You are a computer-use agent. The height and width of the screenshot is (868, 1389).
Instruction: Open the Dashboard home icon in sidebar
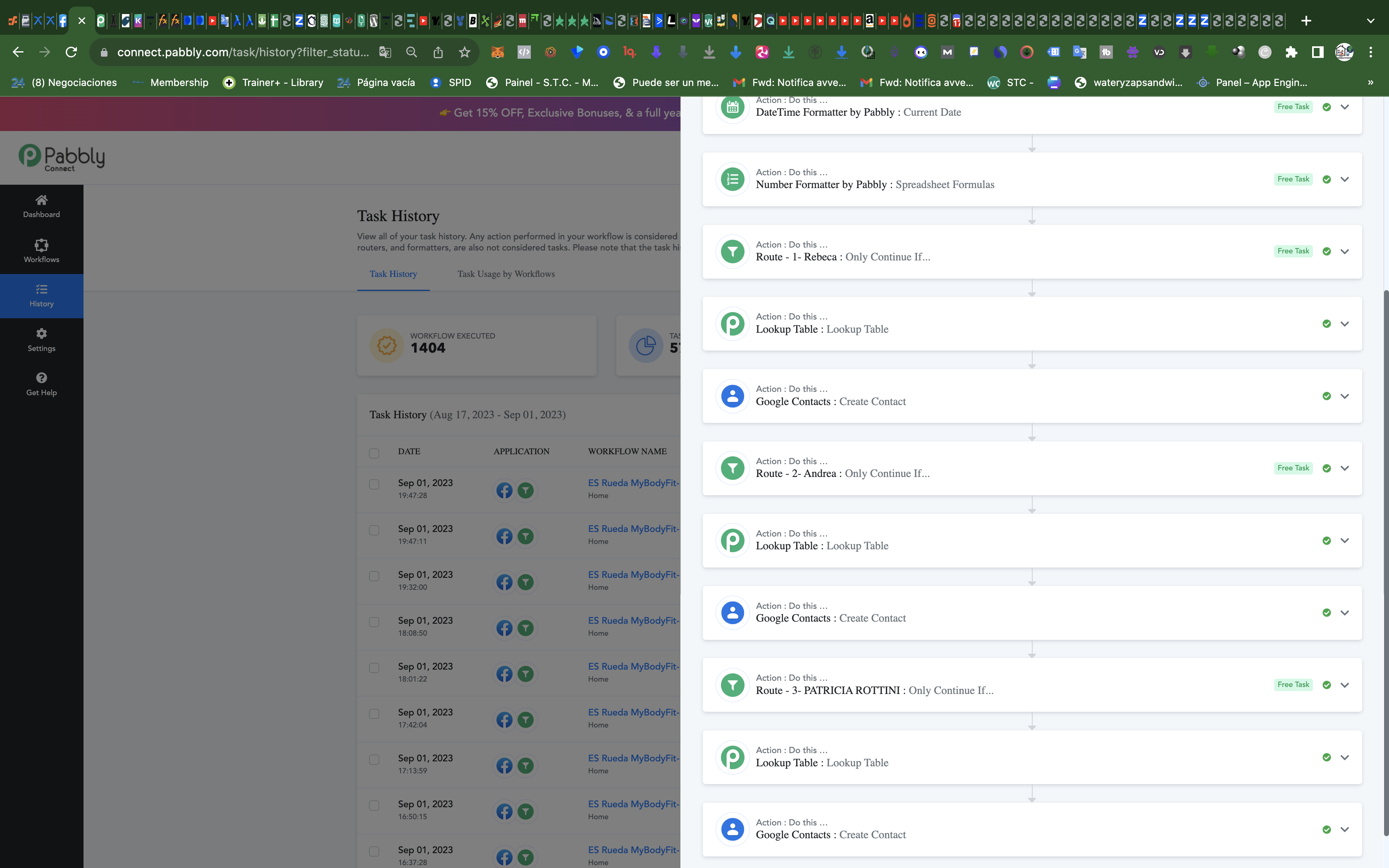point(41,200)
